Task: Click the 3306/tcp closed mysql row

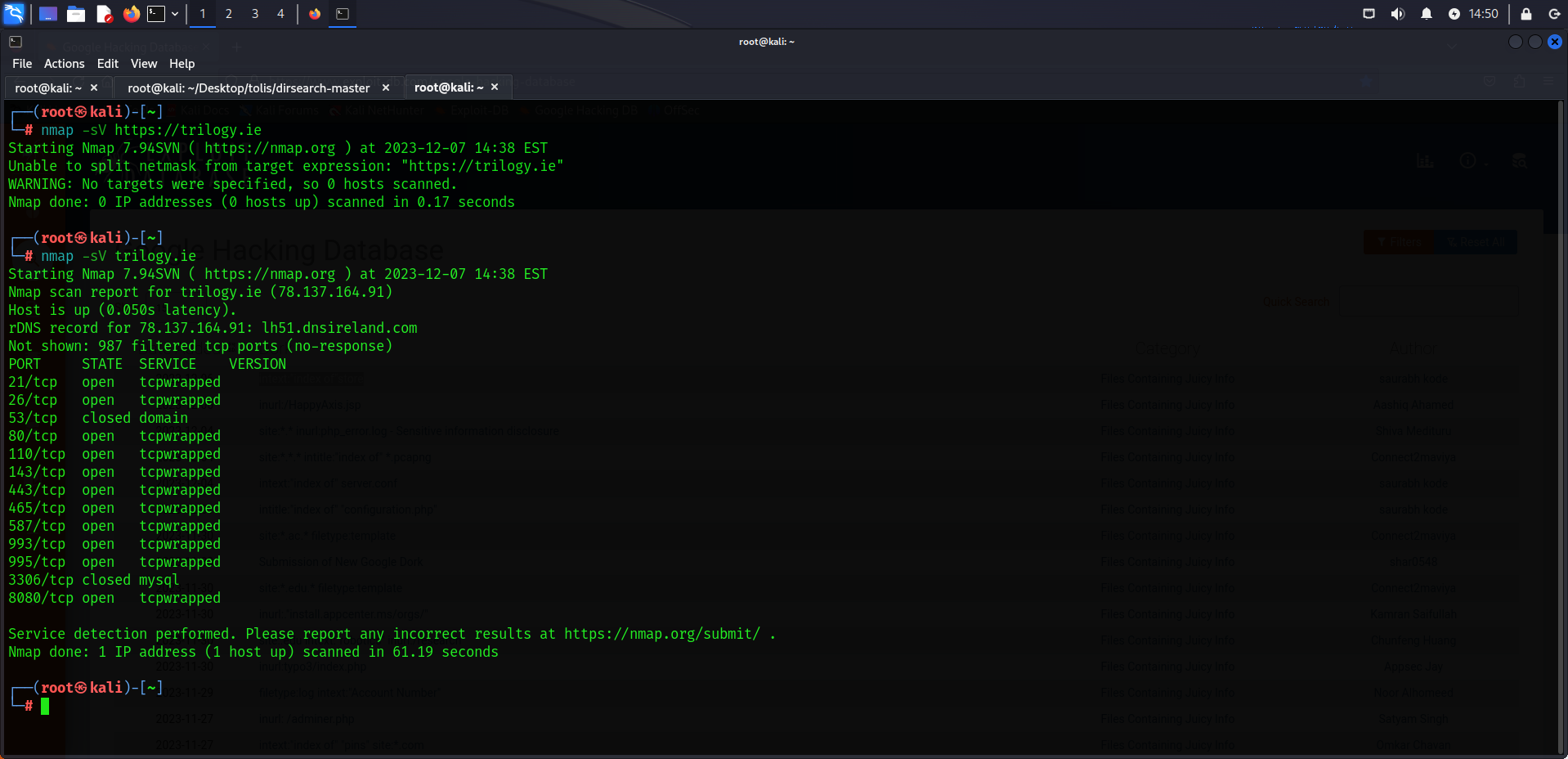Action: click(x=94, y=580)
